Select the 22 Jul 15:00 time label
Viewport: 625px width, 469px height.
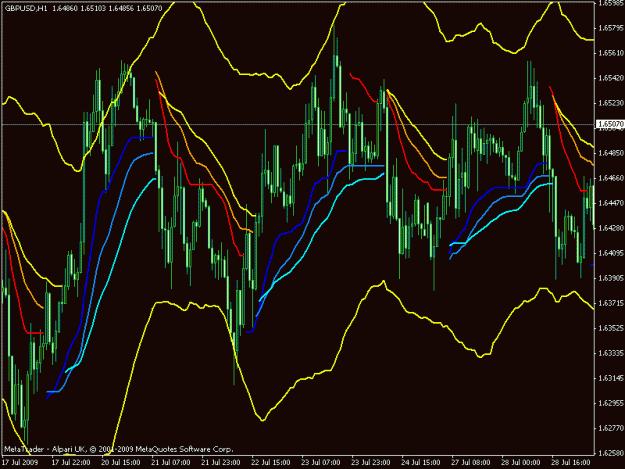pos(271,463)
